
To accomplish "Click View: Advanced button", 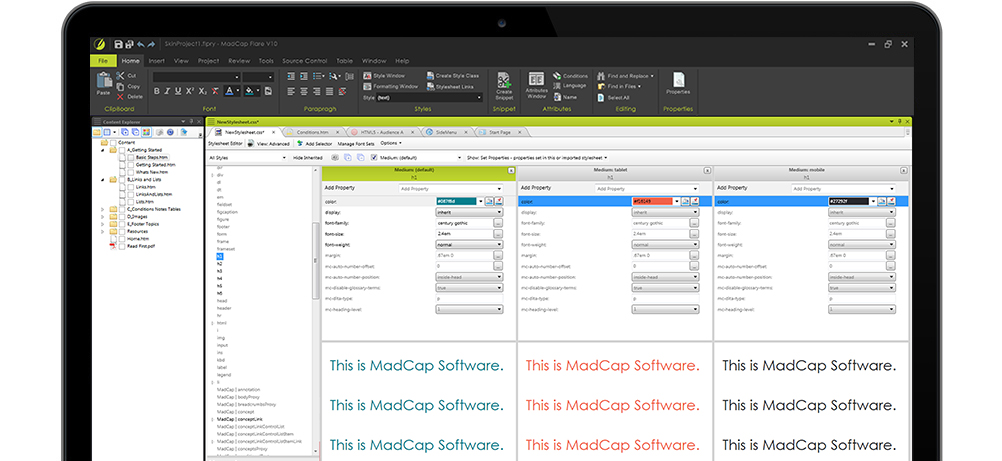I will click(x=270, y=144).
